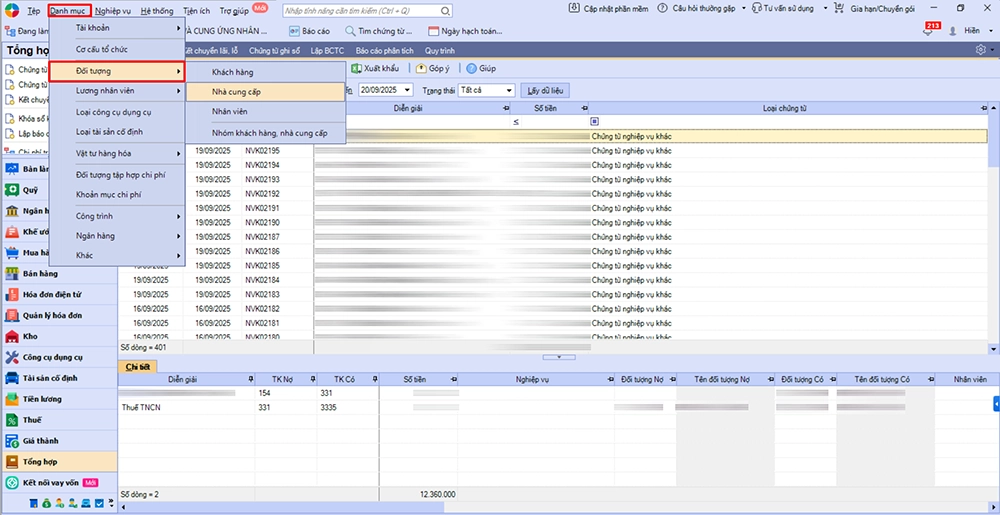The height and width of the screenshot is (515, 1000).
Task: Open the Công cụ dụng cụ module icon
Action: (12, 357)
